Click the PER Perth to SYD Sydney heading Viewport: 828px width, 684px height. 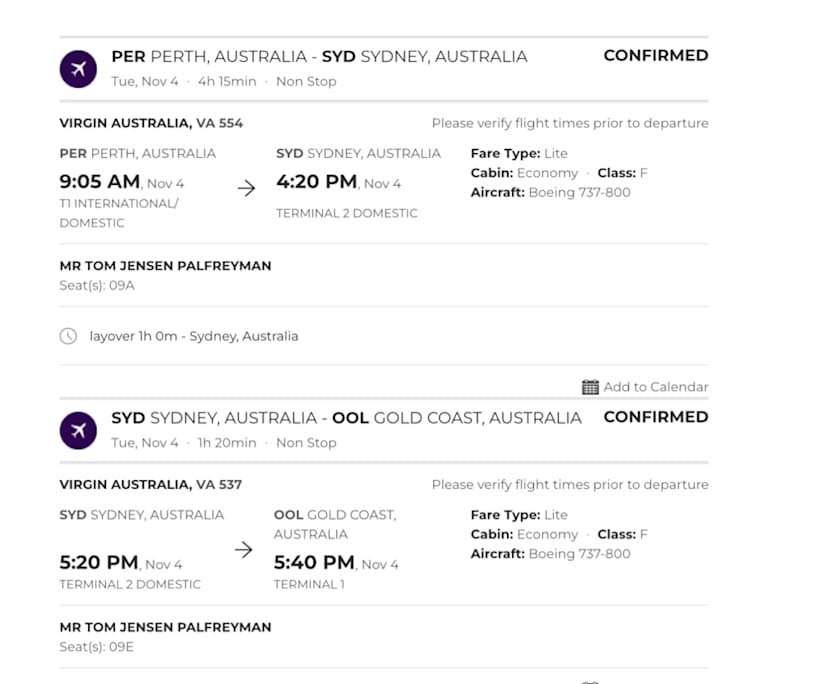(x=319, y=56)
